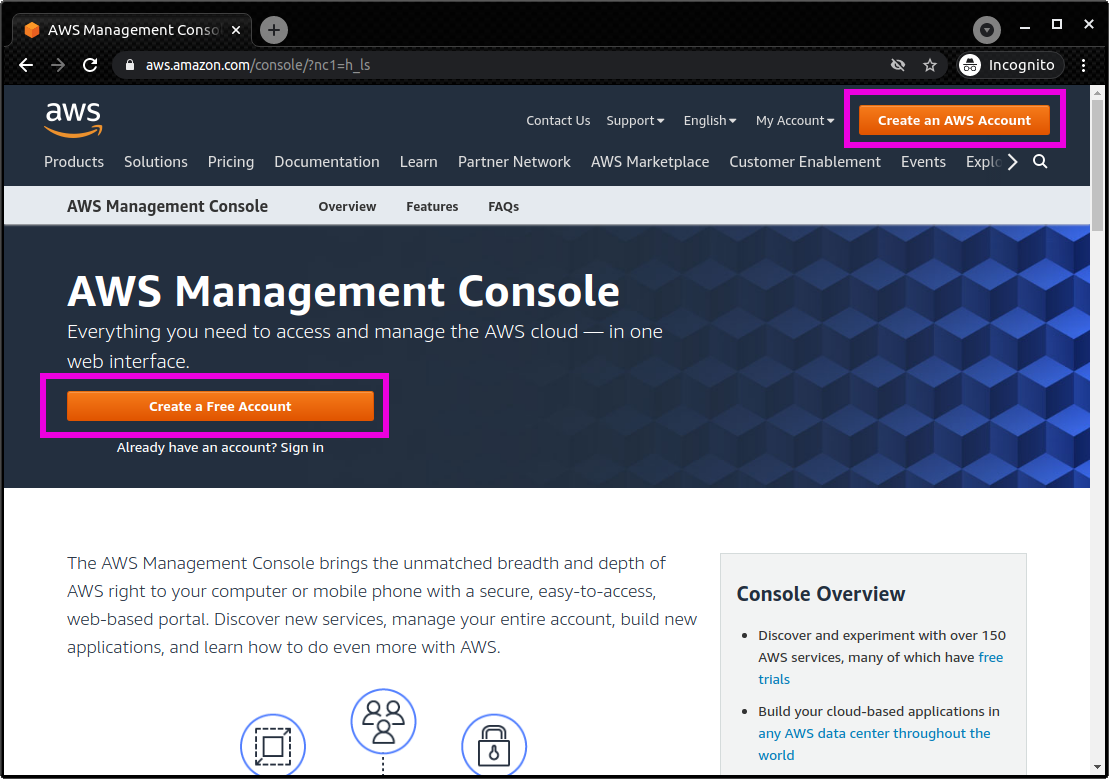Click the AWS logo in the header
The height and width of the screenshot is (779, 1109).
pos(73,119)
